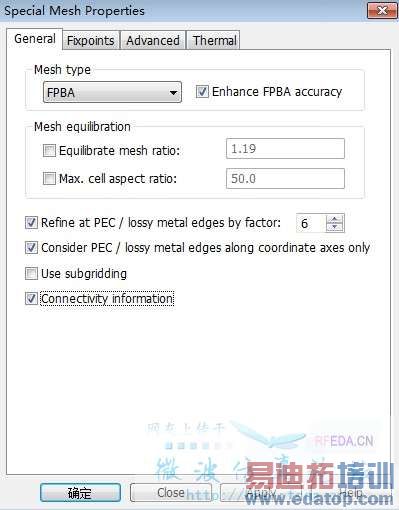Uncheck Consider PEC edges along coordinate axes only
The height and width of the screenshot is (510, 399).
(x=31, y=248)
